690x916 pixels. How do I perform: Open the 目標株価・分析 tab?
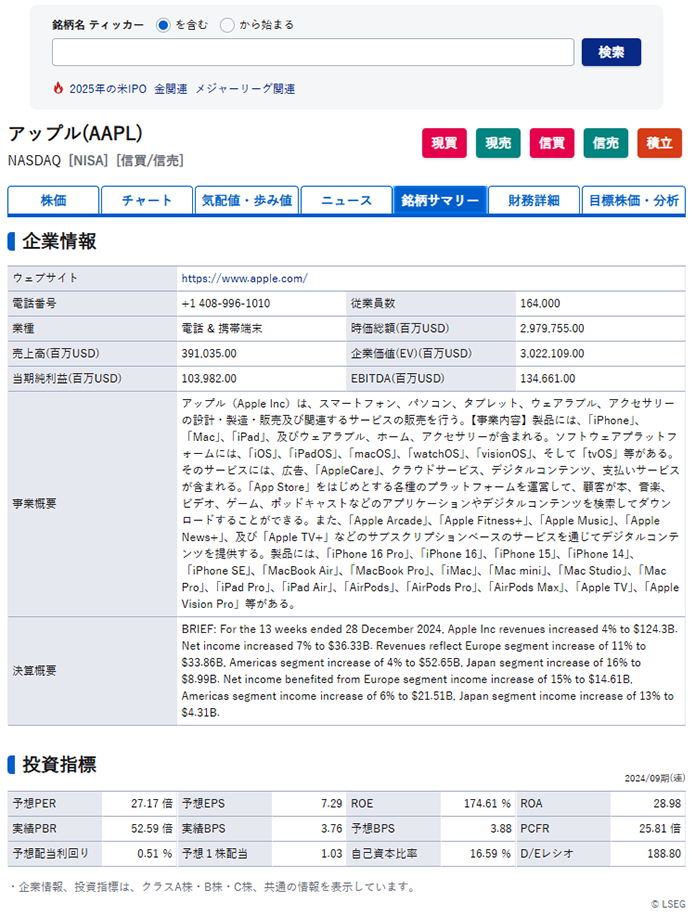coord(633,200)
